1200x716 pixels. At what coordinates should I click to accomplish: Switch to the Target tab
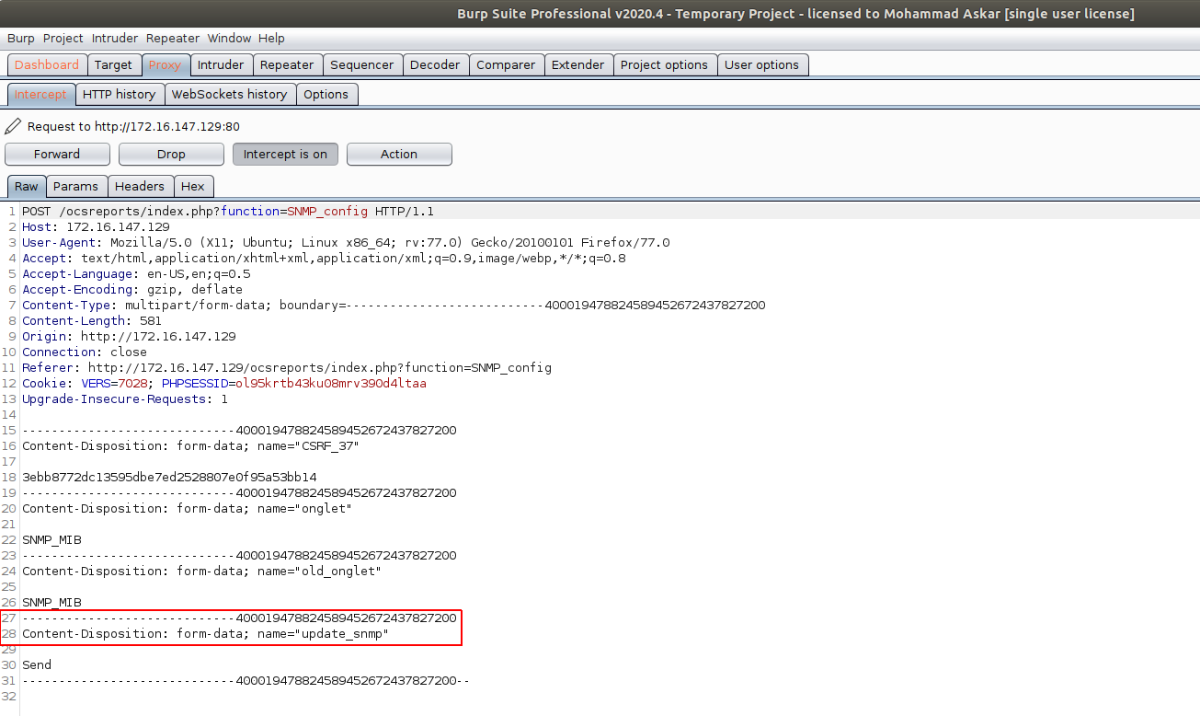113,65
